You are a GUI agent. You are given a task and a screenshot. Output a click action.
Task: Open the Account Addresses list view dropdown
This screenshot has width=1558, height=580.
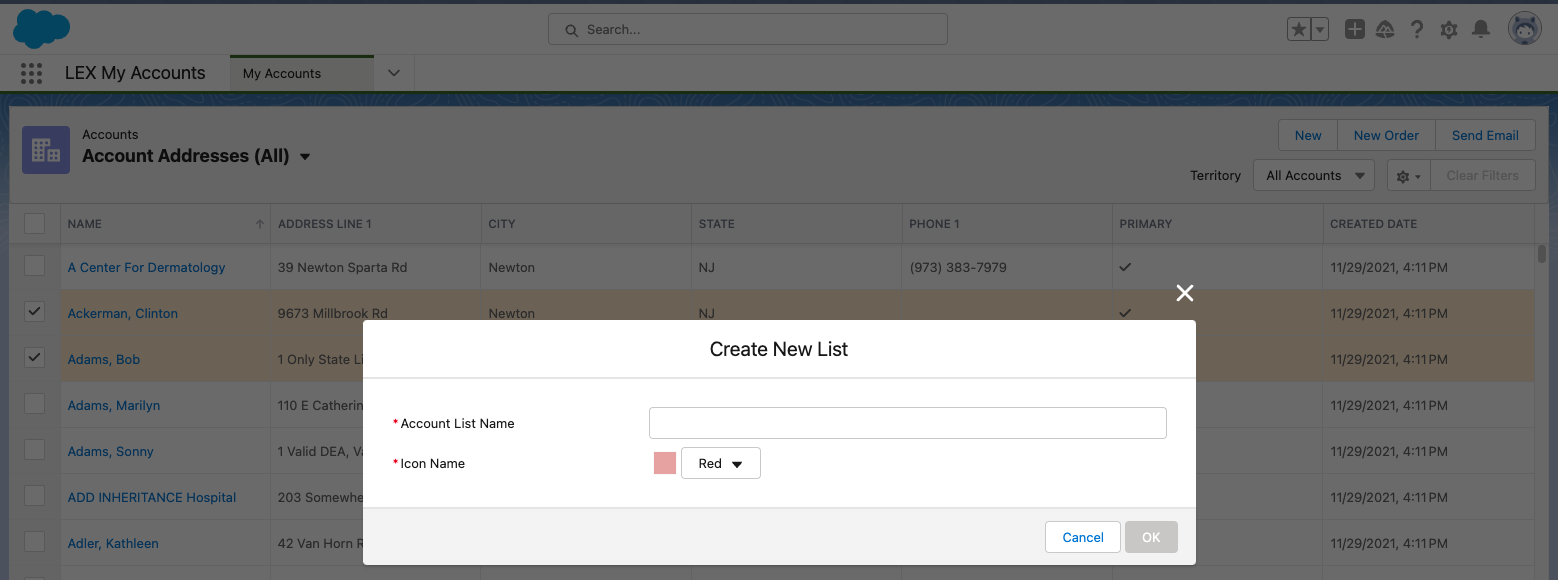click(305, 157)
